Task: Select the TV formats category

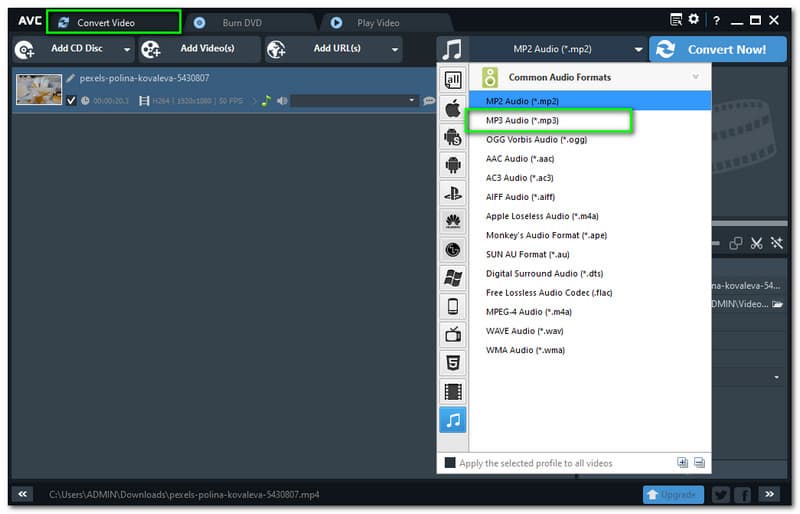Action: pos(453,335)
